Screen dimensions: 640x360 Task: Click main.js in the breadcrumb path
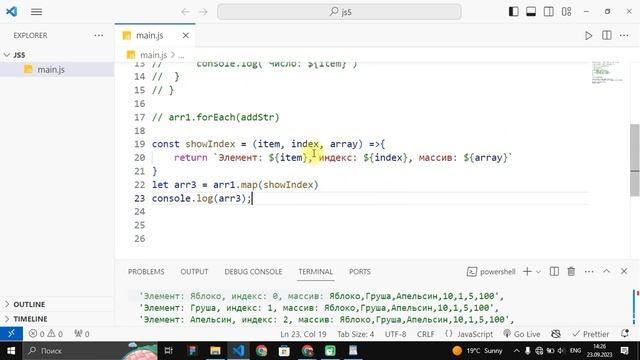(x=153, y=55)
